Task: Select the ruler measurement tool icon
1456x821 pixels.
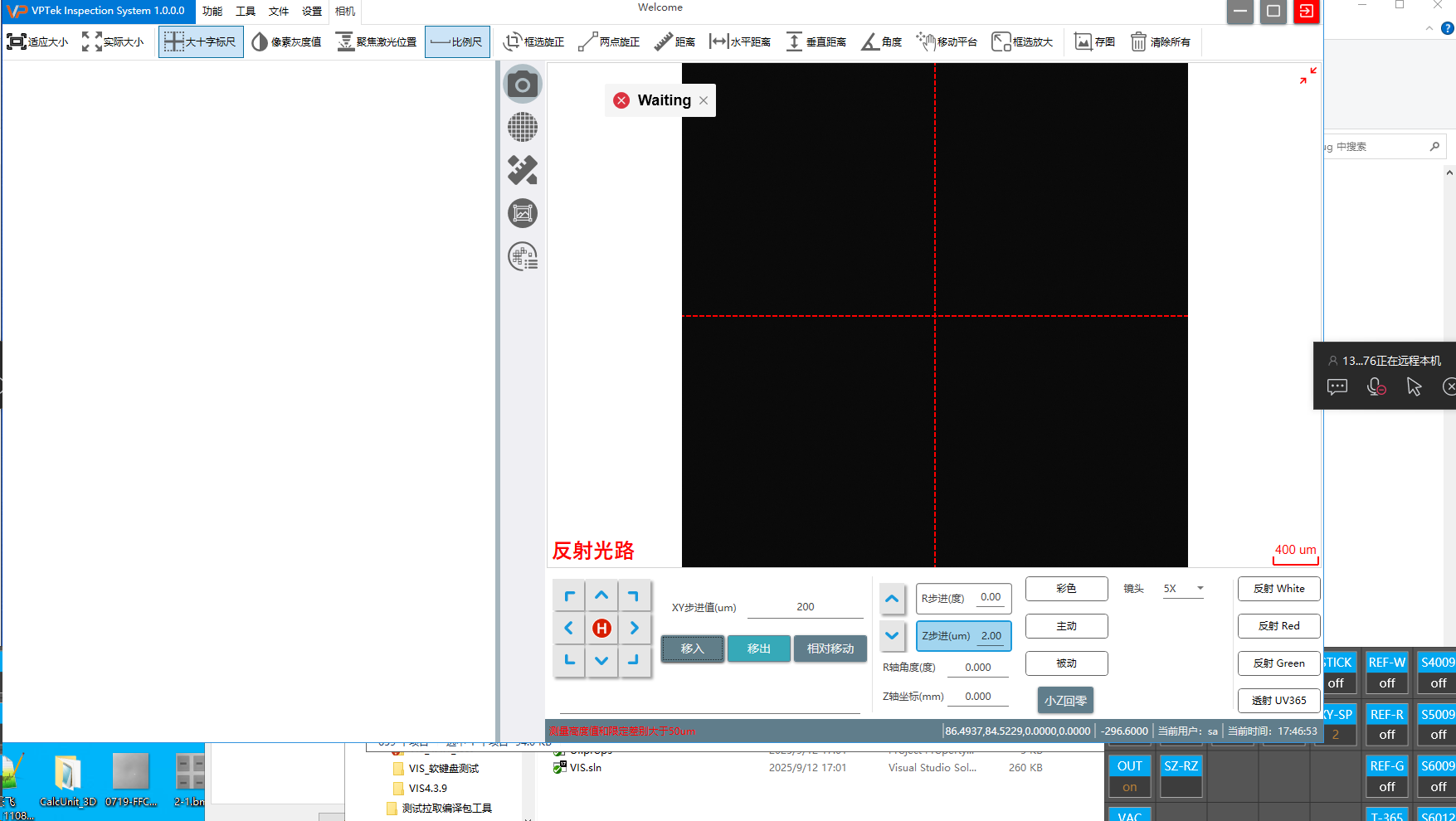Action: [x=522, y=170]
